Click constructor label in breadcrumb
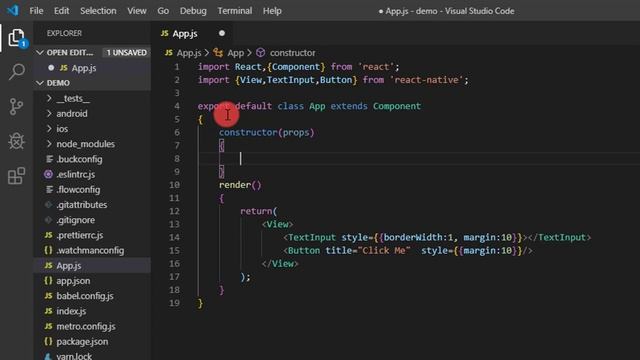This screenshot has width=640, height=360. 292,53
